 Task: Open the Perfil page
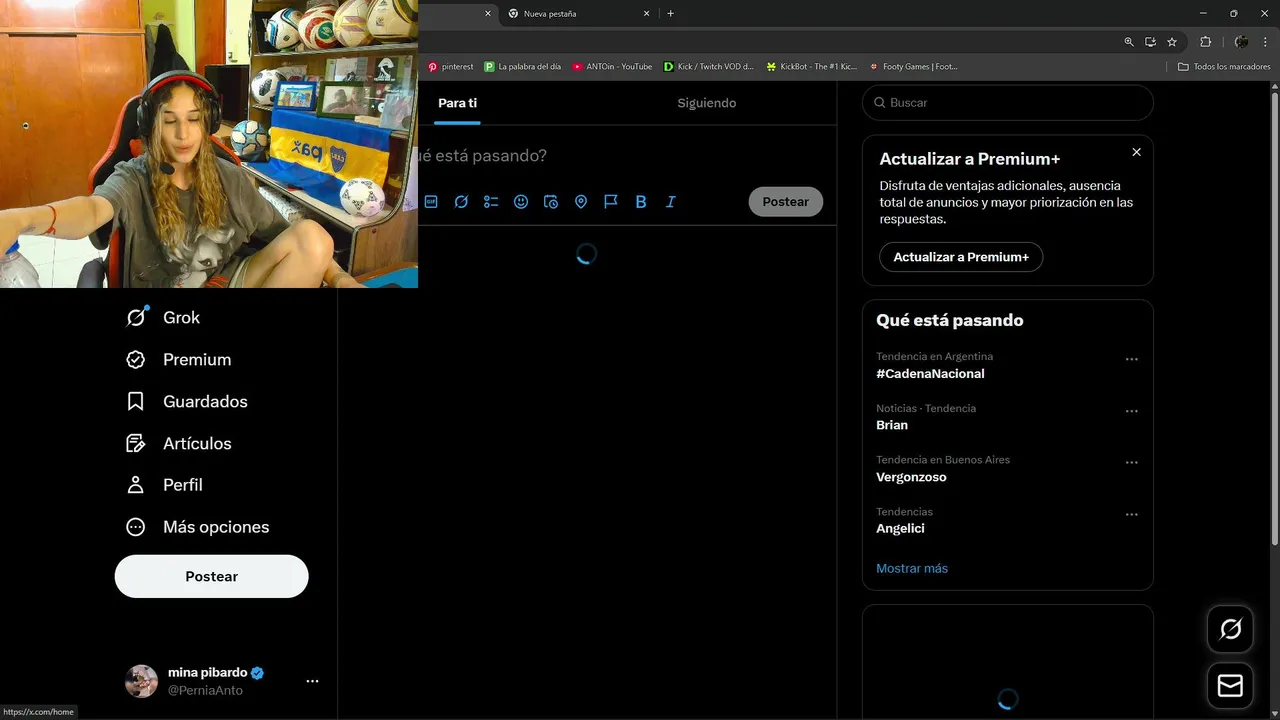tap(164, 484)
